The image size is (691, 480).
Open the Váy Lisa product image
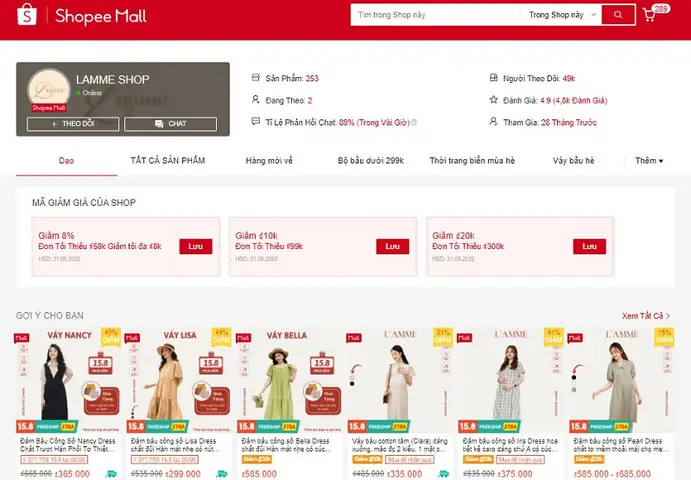(178, 380)
